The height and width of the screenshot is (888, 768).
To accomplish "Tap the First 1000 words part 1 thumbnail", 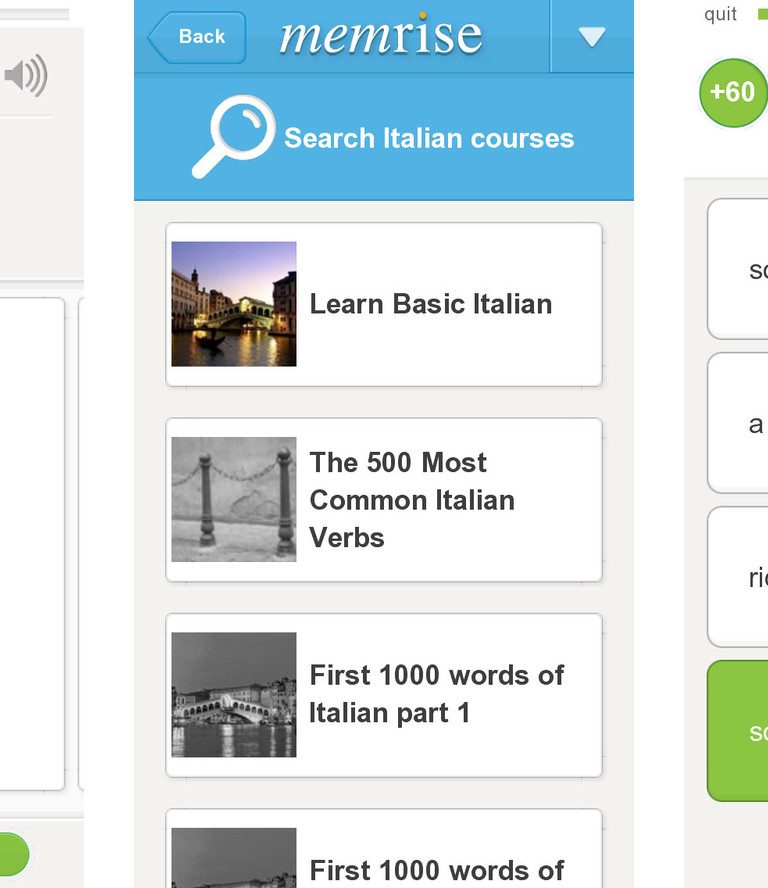I will [234, 694].
